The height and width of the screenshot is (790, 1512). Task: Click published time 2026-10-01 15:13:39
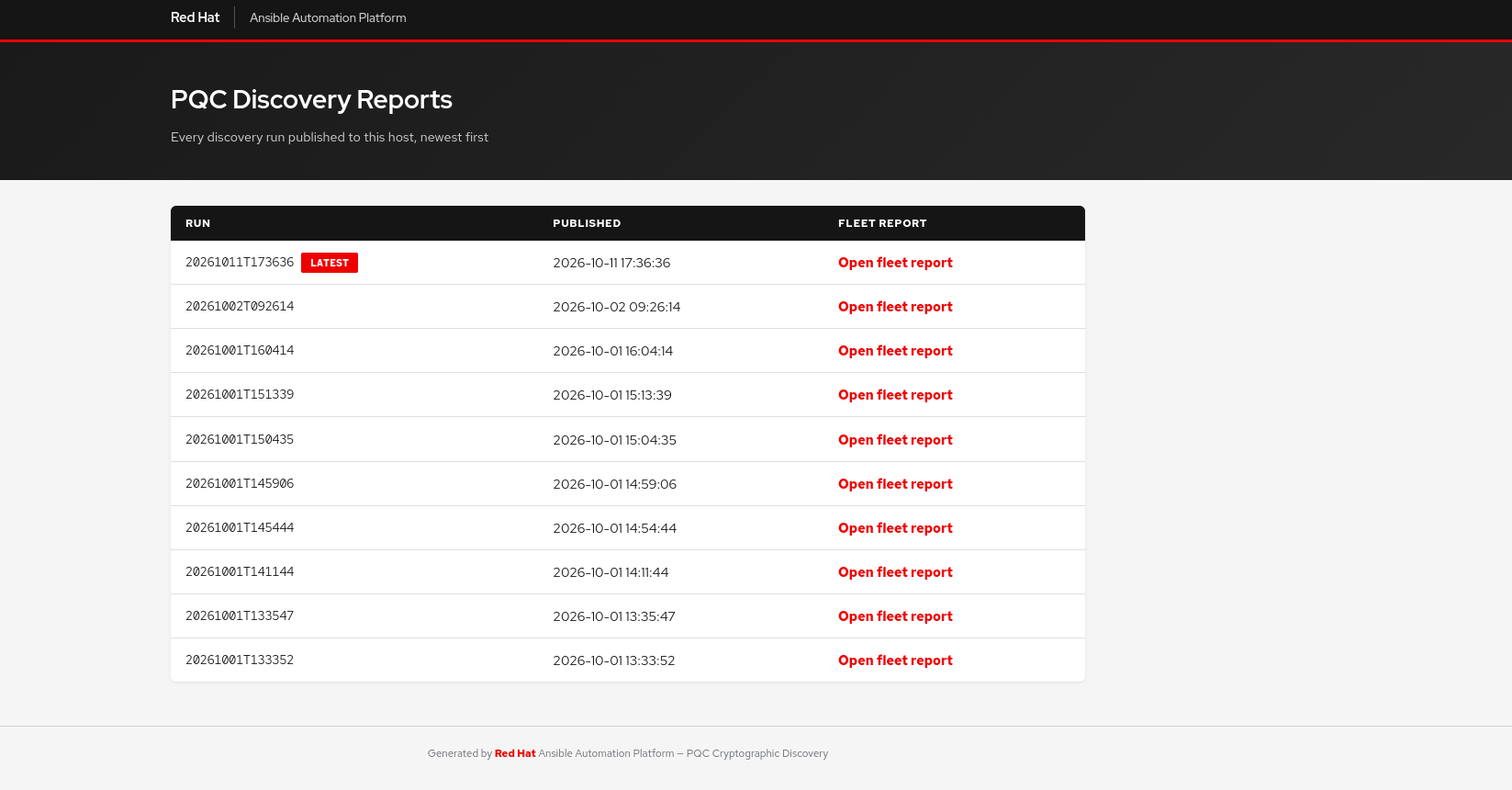pyautogui.click(x=612, y=395)
